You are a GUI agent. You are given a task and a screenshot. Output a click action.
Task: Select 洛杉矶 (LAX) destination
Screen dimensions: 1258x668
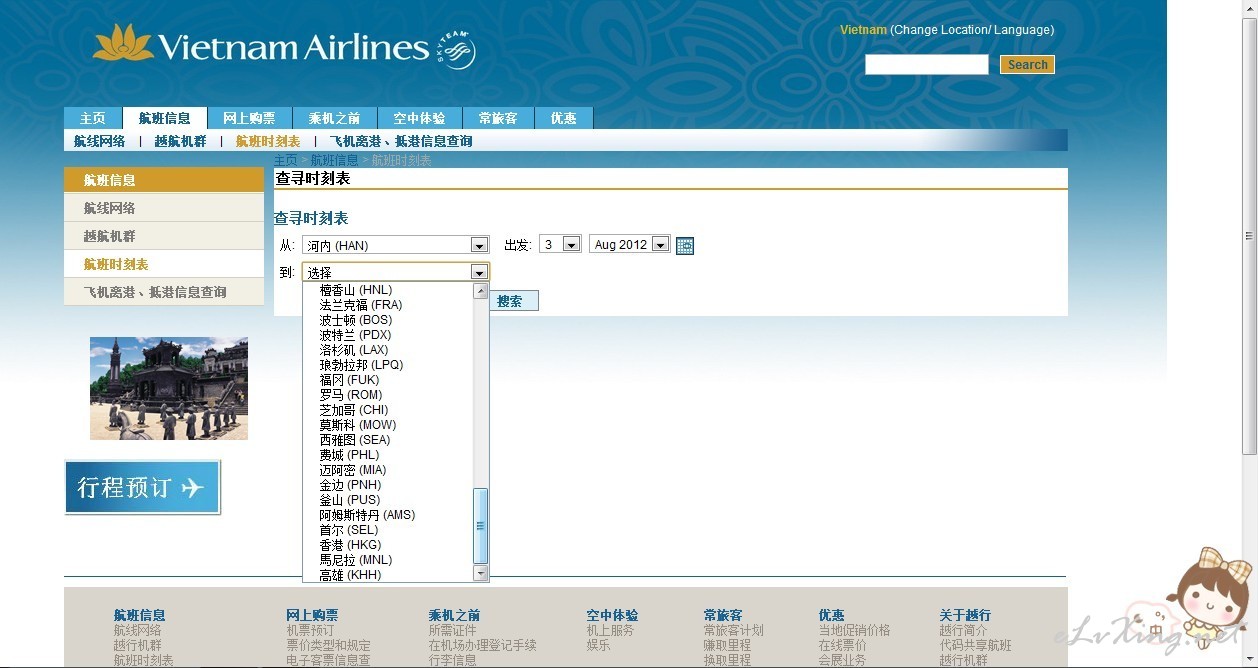pyautogui.click(x=354, y=350)
